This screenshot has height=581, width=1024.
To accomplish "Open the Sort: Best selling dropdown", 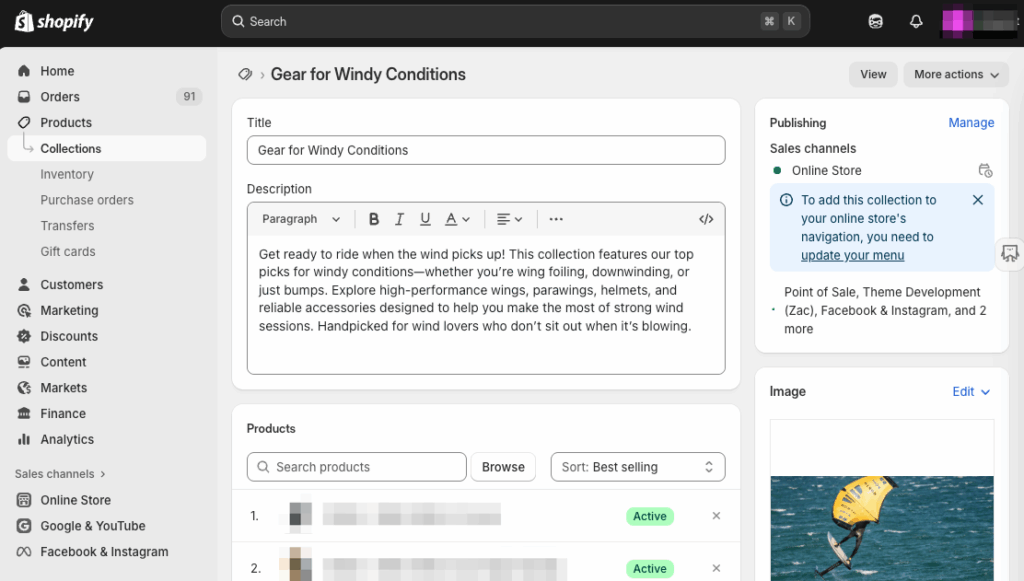I will point(637,467).
